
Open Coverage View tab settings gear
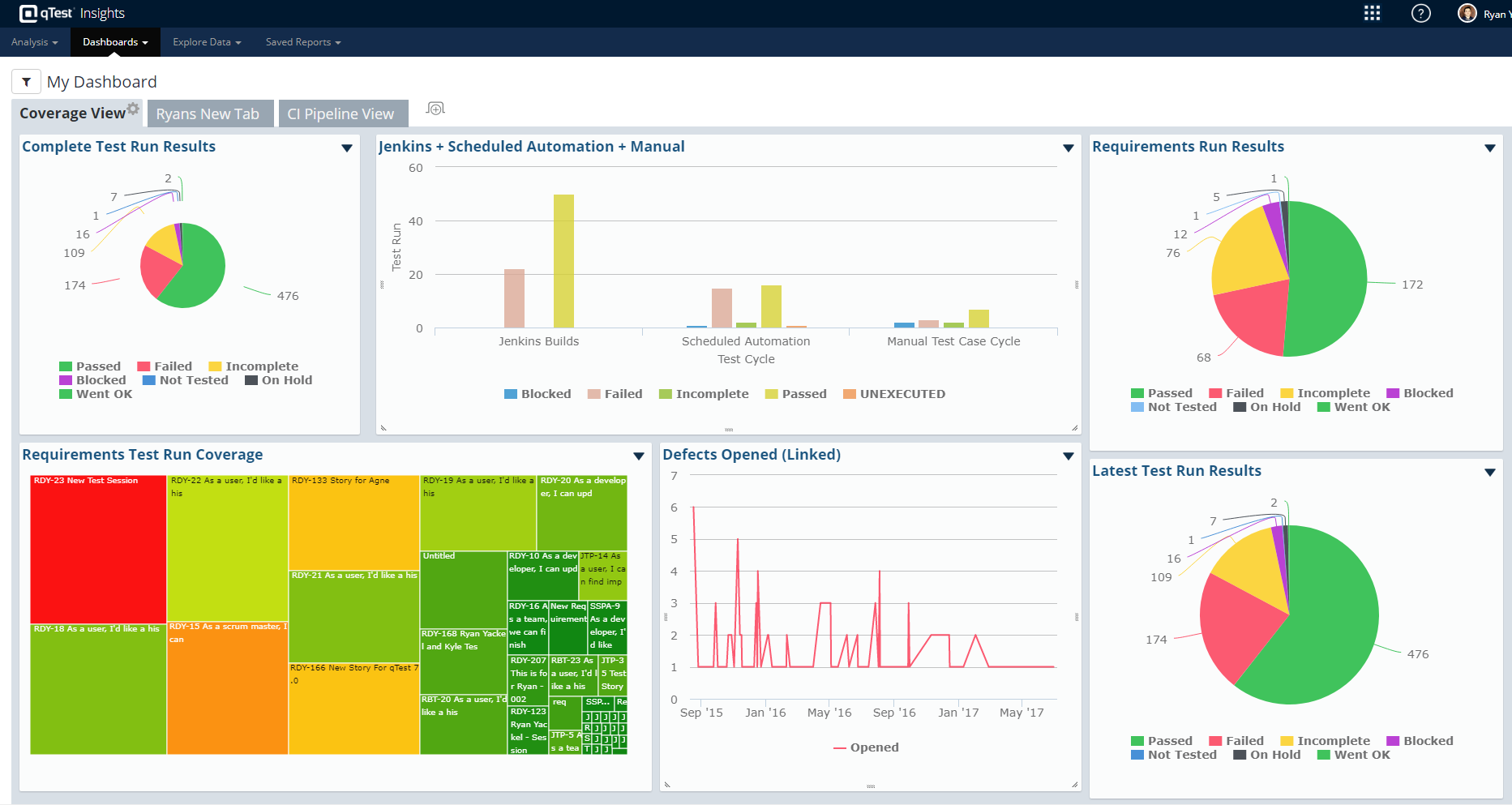coord(134,109)
